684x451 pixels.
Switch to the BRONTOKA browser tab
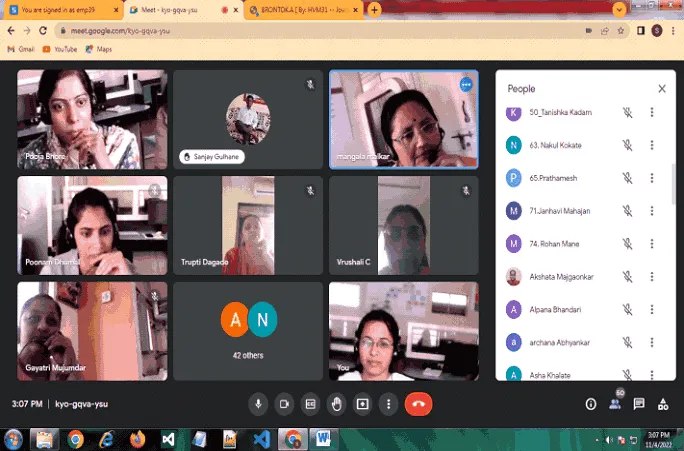[304, 10]
